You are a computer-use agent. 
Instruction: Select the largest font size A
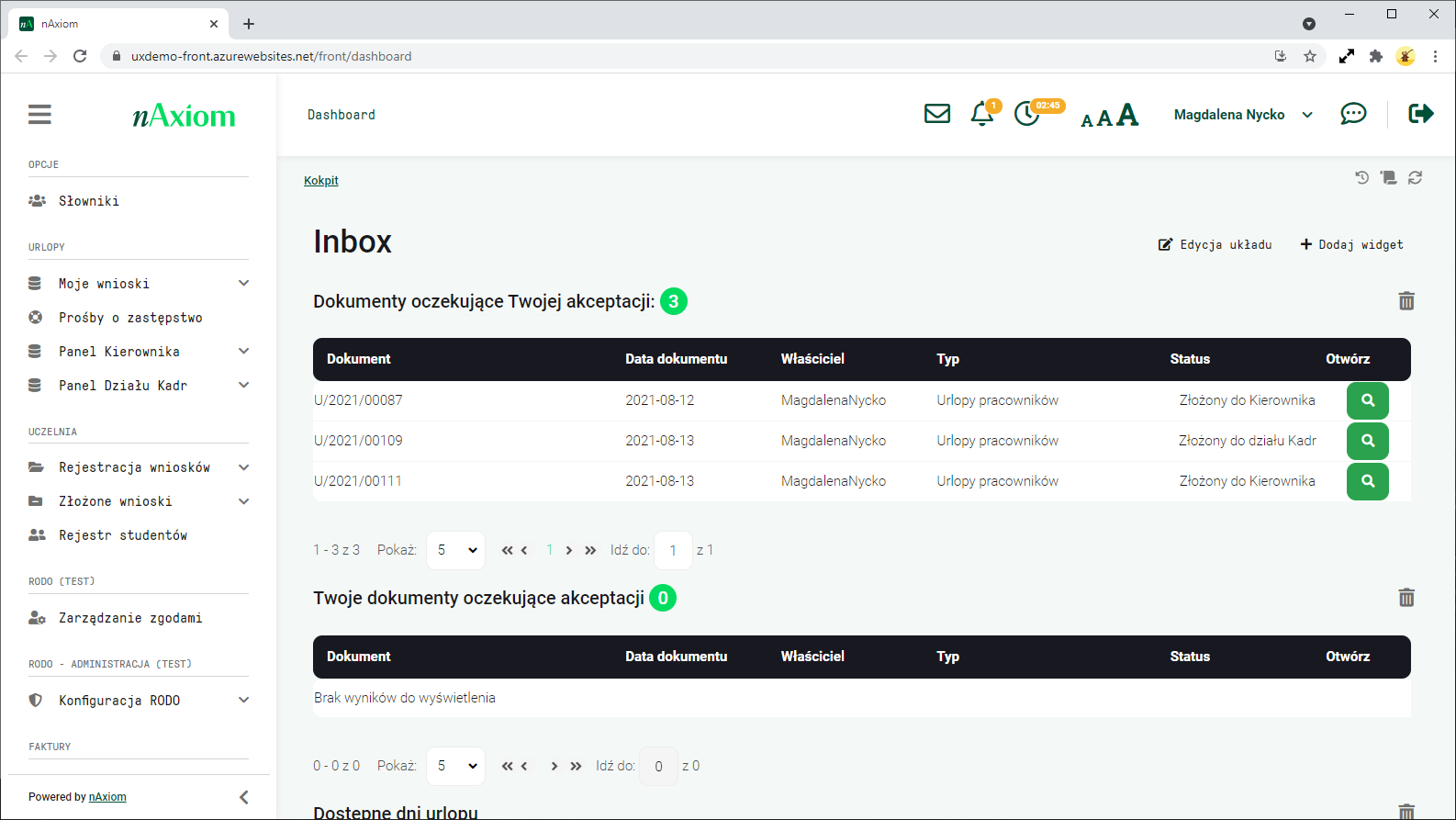tap(1127, 115)
